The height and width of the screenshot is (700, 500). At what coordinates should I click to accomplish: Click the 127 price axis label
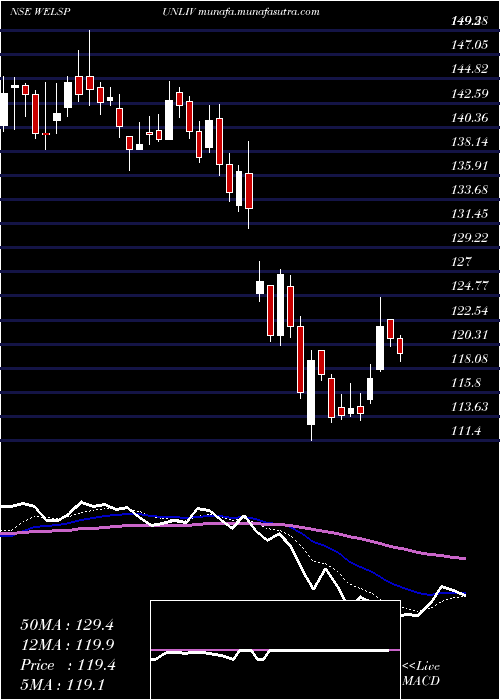pyautogui.click(x=461, y=262)
